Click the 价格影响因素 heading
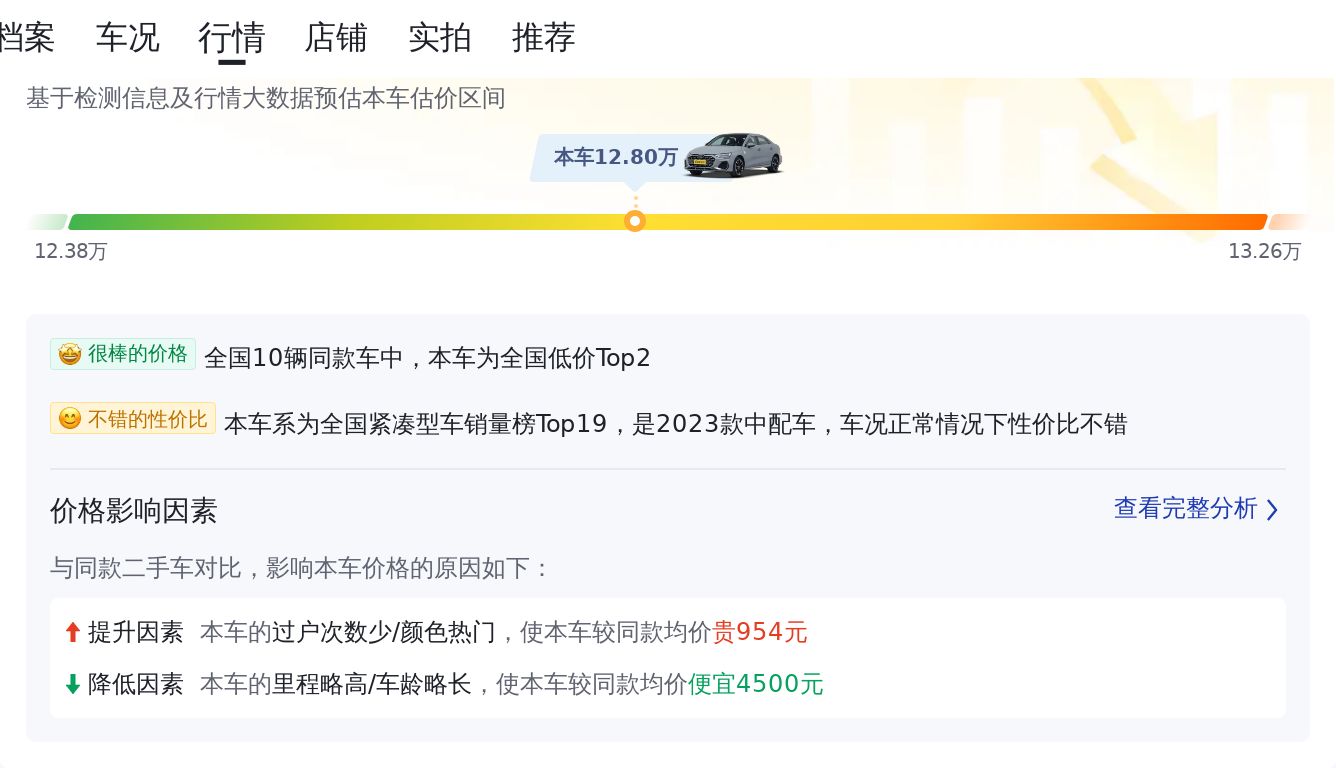Image resolution: width=1336 pixels, height=768 pixels. coord(134,511)
